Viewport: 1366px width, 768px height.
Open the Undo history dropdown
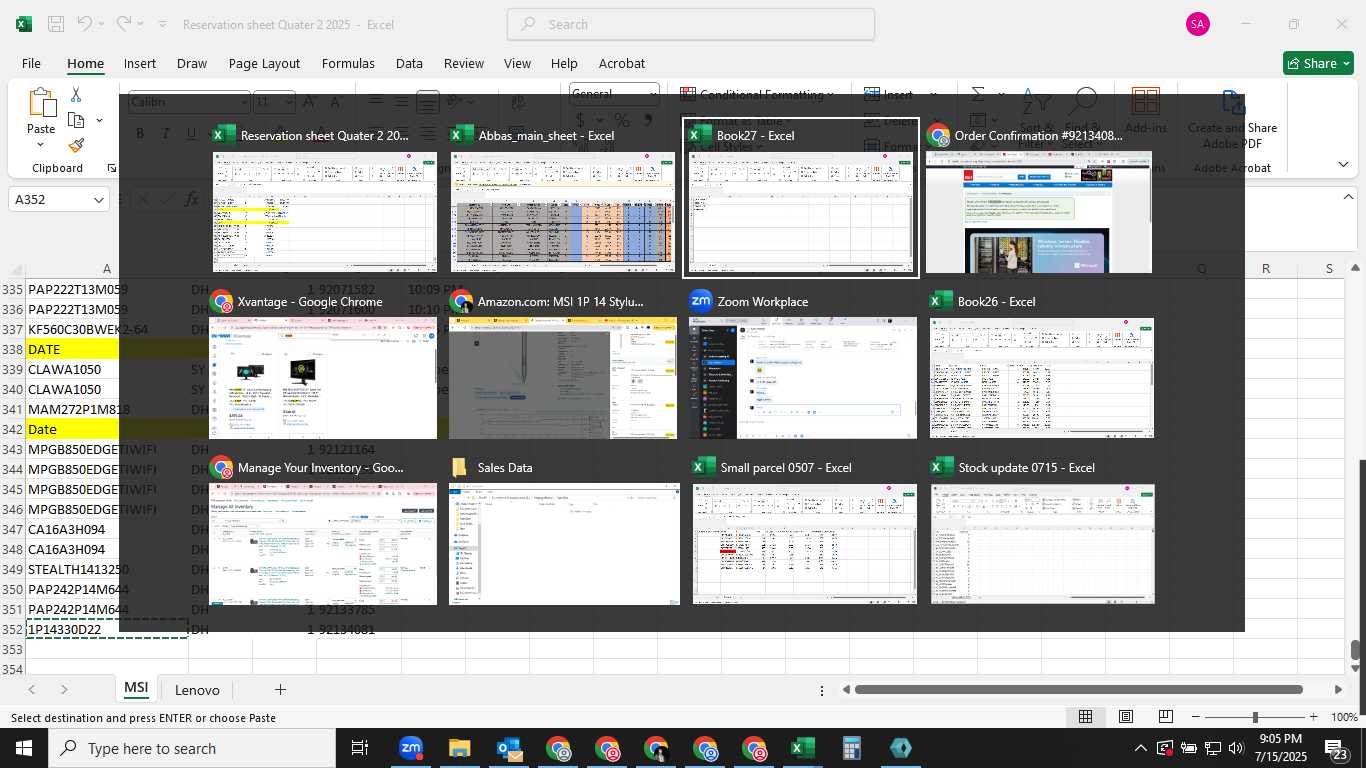click(x=101, y=24)
